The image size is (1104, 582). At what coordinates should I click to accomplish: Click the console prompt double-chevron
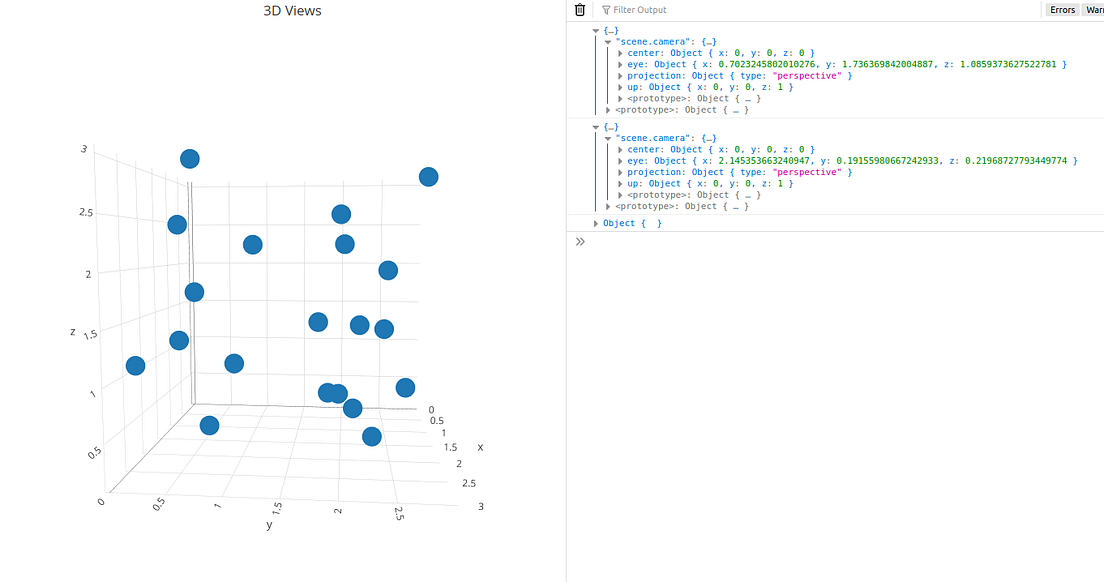click(579, 241)
